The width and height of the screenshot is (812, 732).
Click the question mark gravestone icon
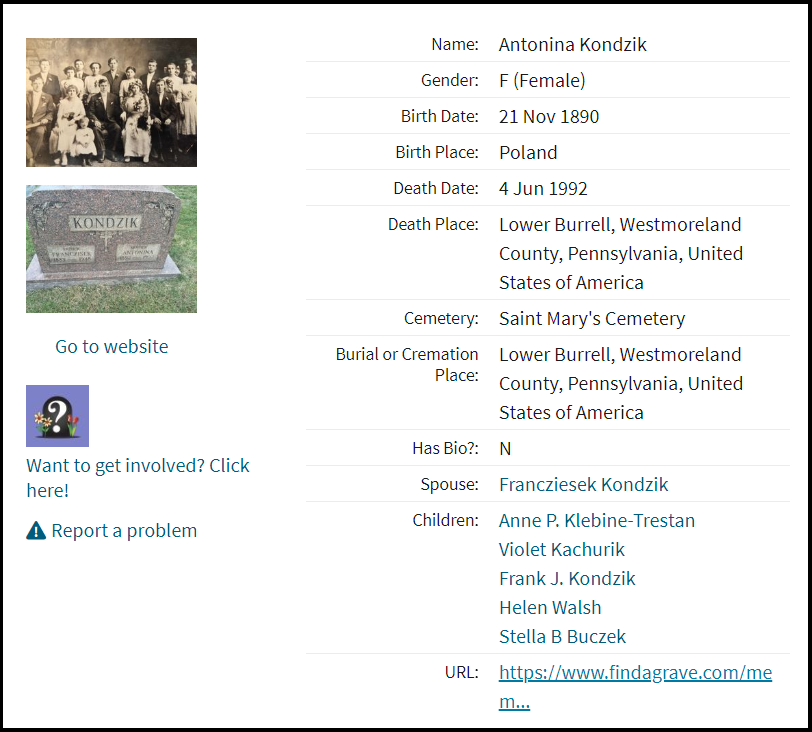point(57,416)
